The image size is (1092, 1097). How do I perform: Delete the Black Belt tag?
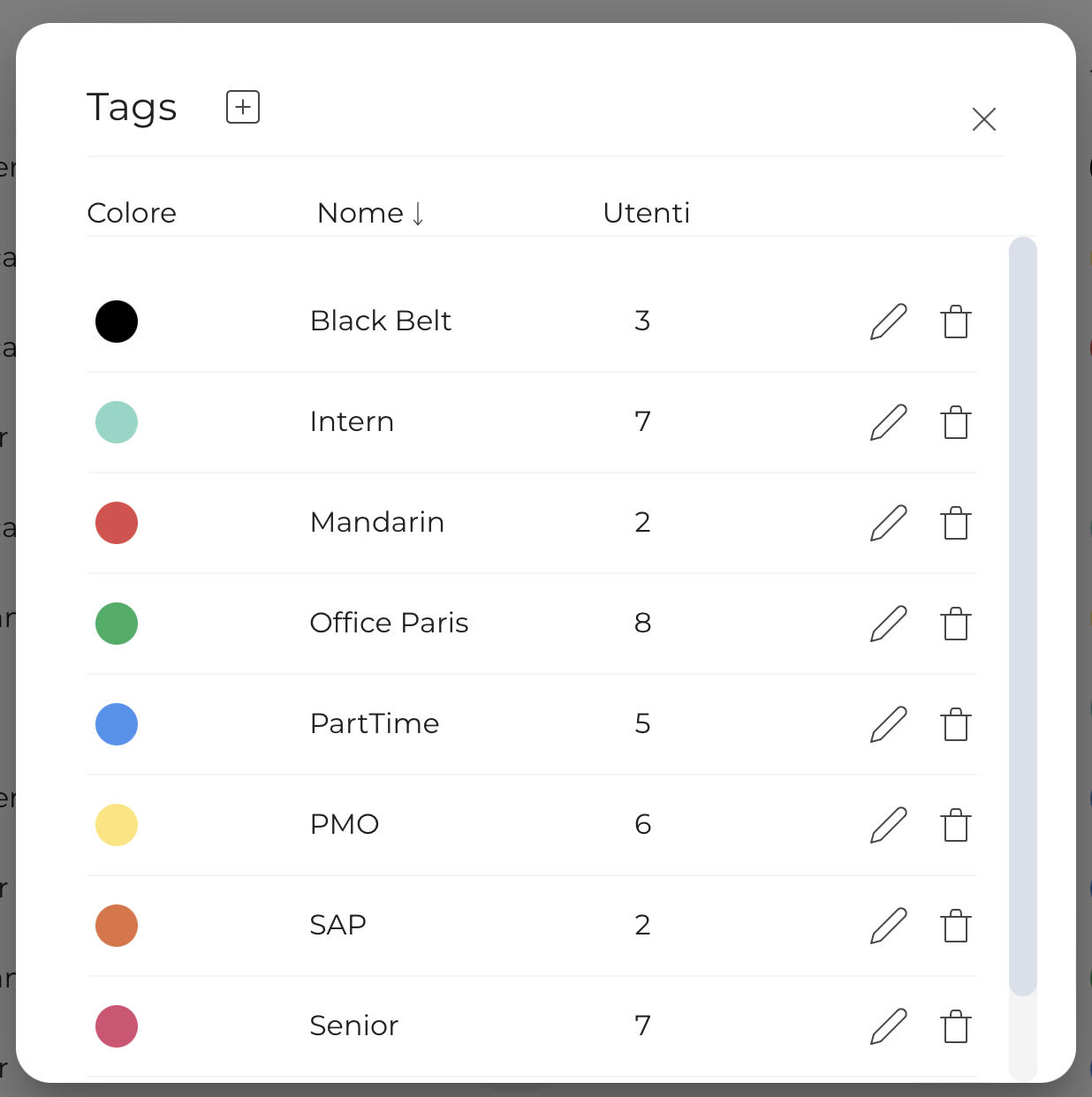click(x=955, y=322)
